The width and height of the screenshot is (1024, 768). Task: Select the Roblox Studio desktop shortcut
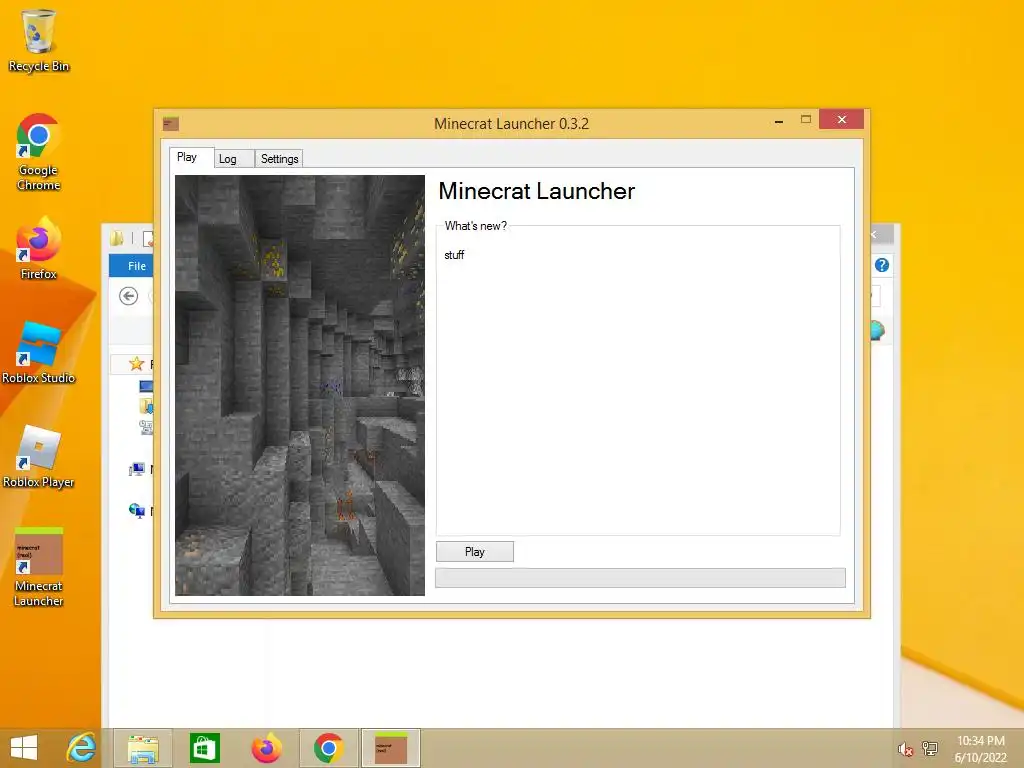click(39, 353)
